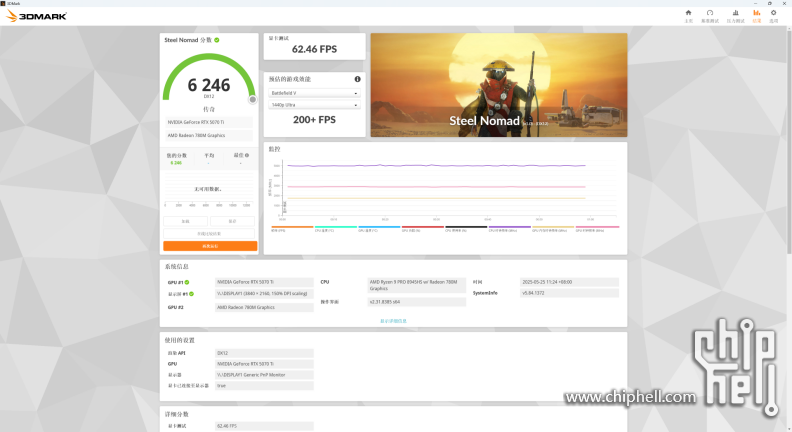Click NVIDIA GeForce RTX 5070 Ti under score
This screenshot has width=792, height=432.
click(x=209, y=122)
